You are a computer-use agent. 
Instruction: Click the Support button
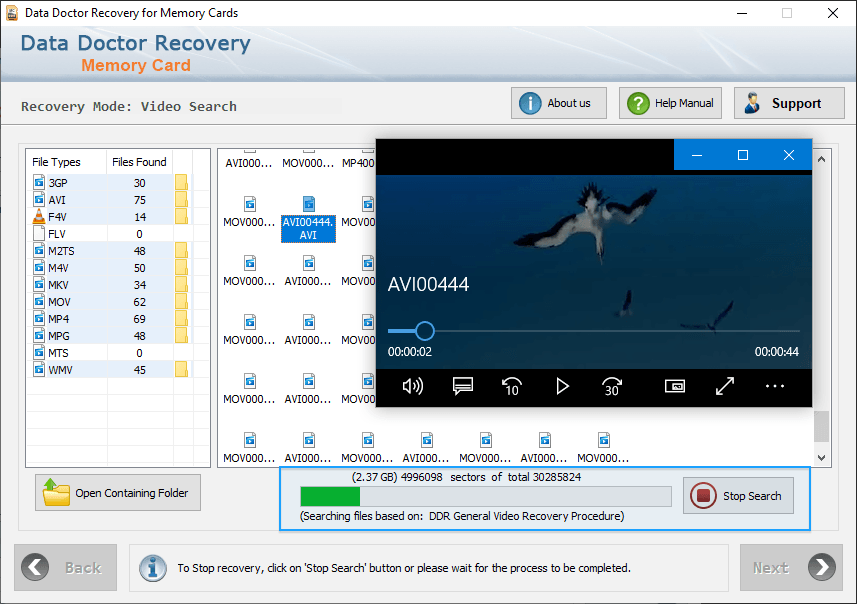click(789, 103)
